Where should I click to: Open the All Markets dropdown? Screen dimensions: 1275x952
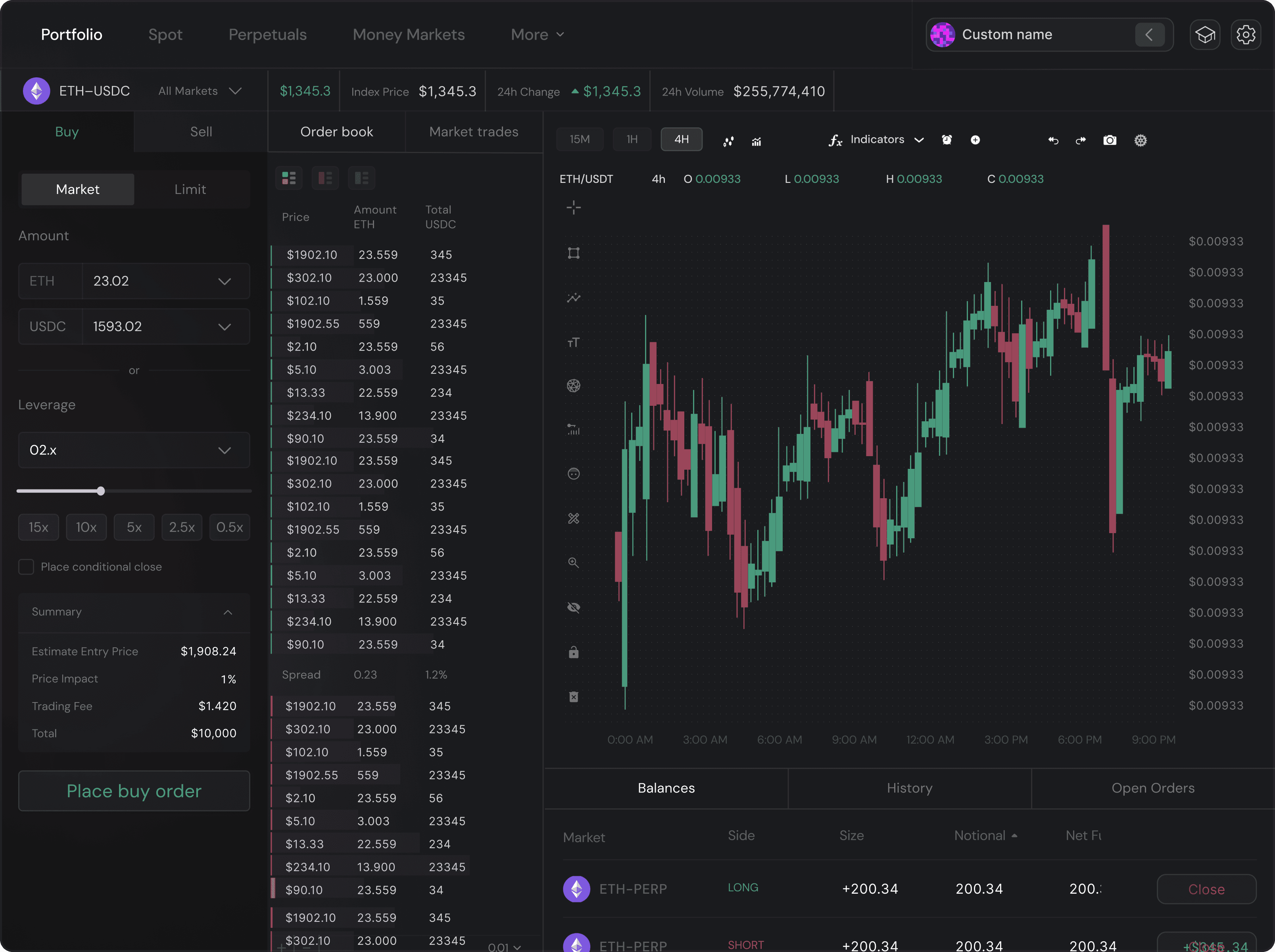pos(200,91)
